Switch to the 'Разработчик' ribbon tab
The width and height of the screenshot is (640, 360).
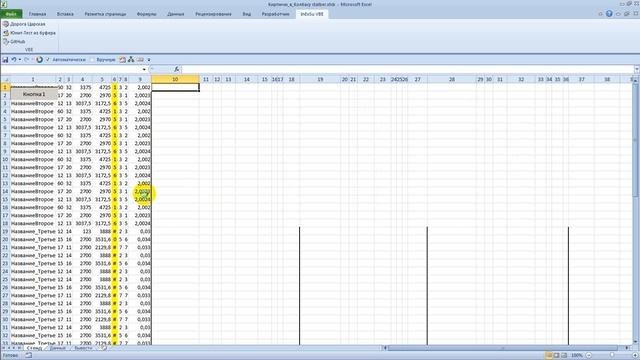(x=276, y=14)
